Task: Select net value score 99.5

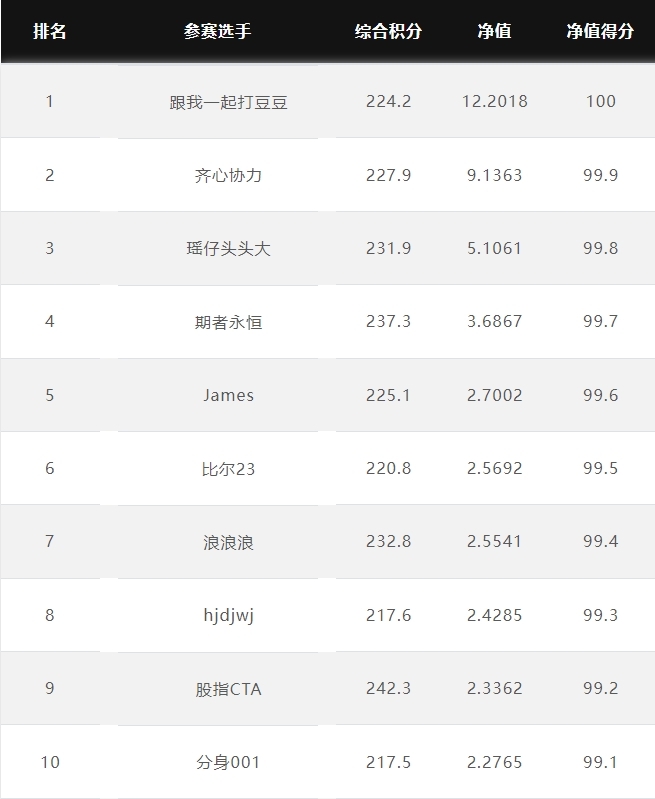Action: tap(600, 468)
